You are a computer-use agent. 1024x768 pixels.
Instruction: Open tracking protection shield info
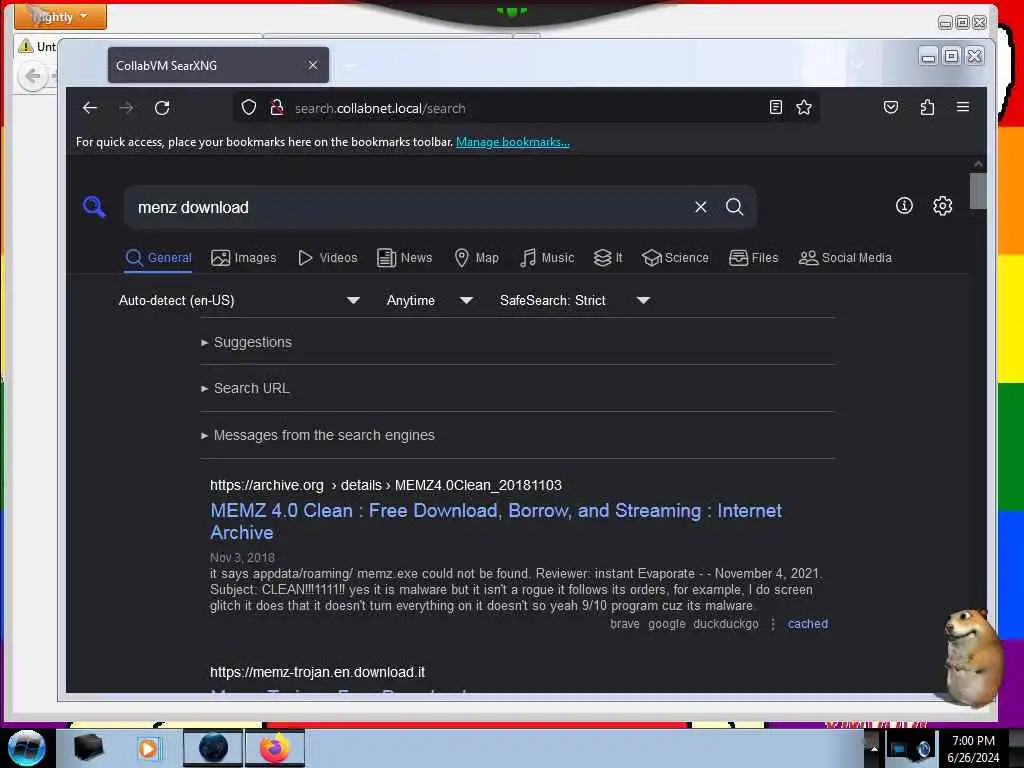(x=249, y=108)
